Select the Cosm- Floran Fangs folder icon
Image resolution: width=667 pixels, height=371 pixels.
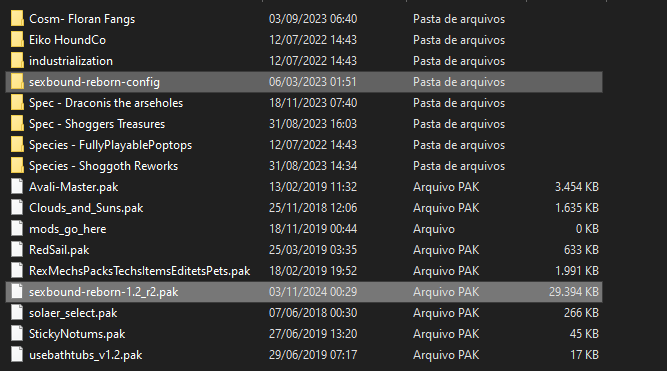pyautogui.click(x=17, y=19)
